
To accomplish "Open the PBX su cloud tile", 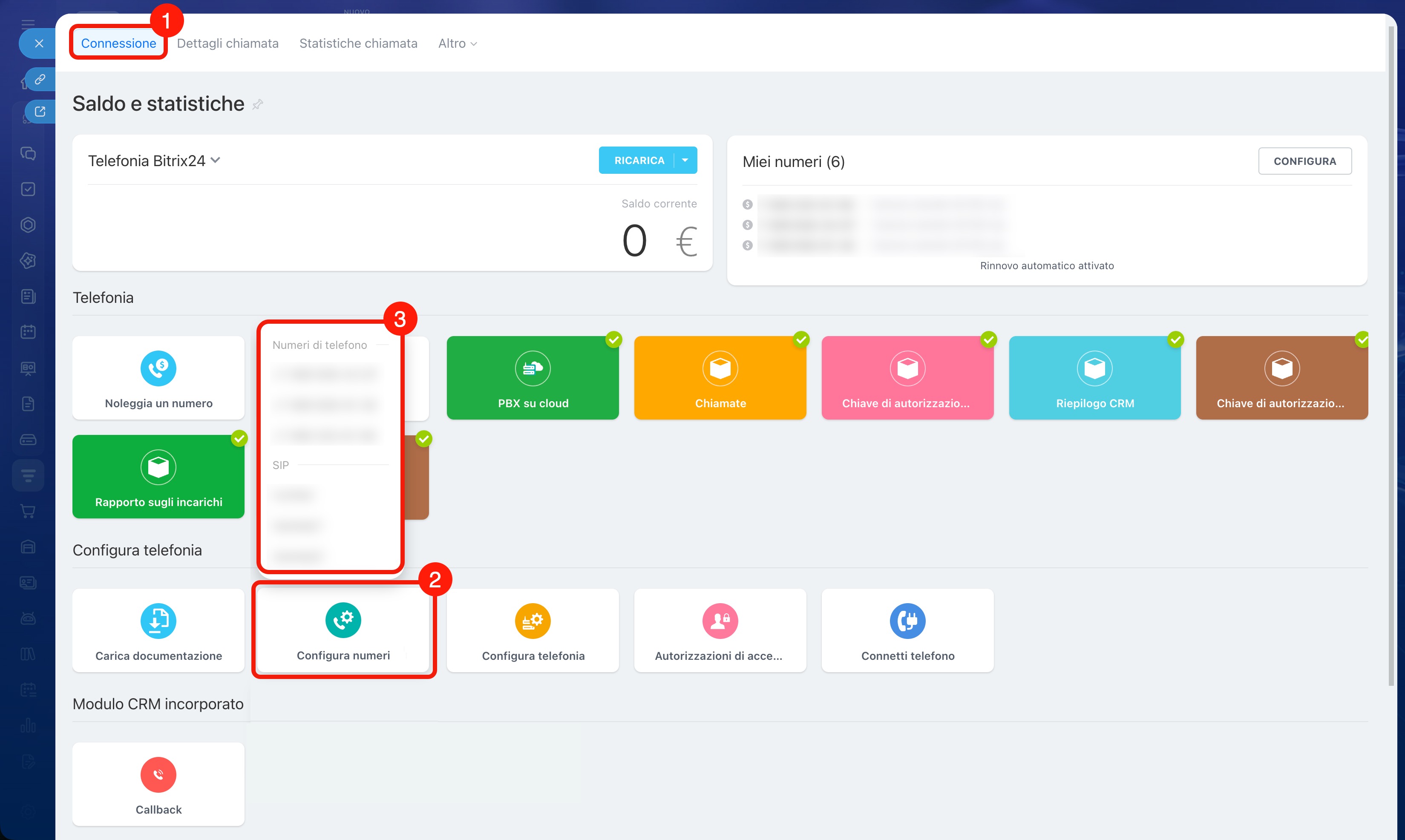I will point(533,377).
